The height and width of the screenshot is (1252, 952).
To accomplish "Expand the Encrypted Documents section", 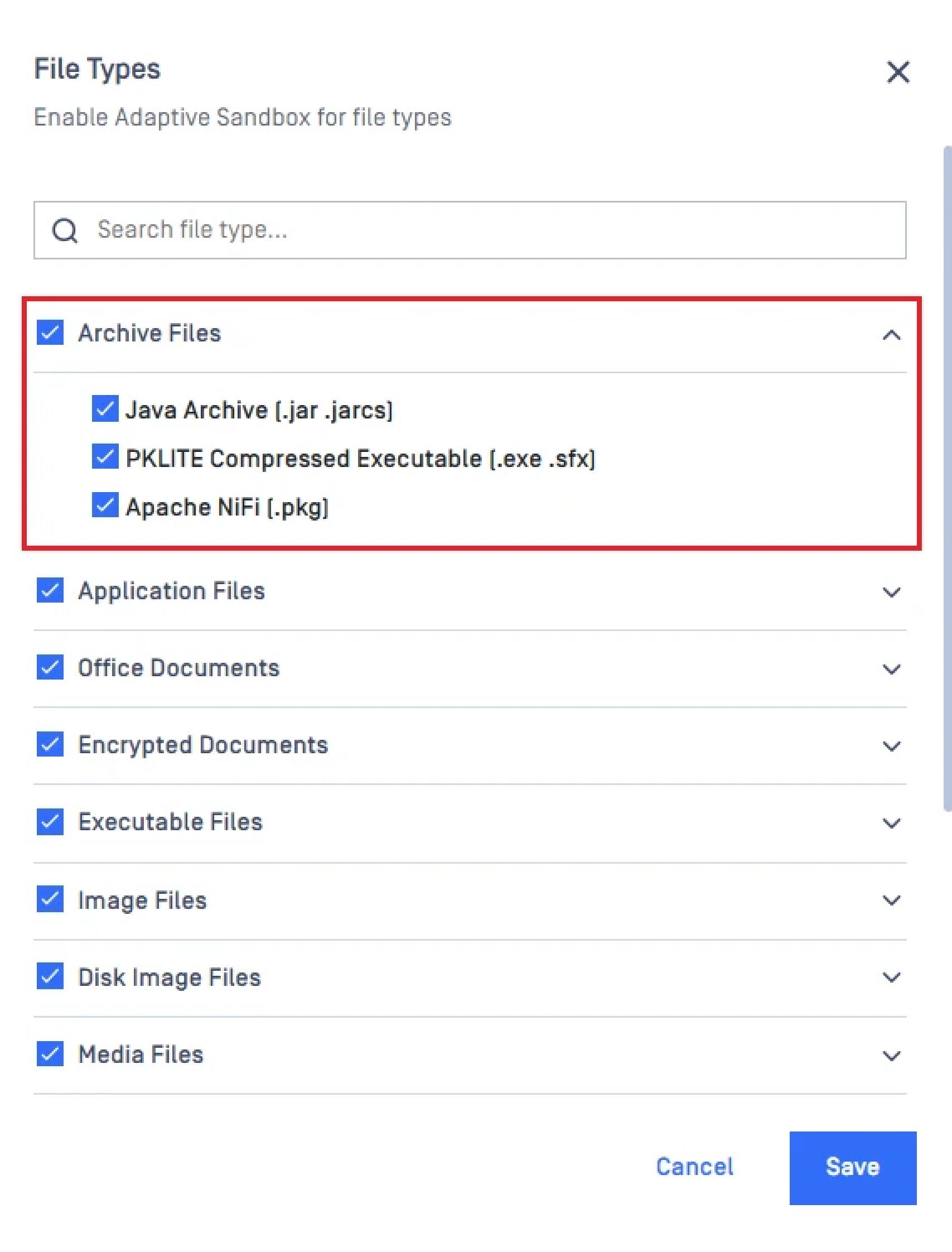I will [891, 747].
